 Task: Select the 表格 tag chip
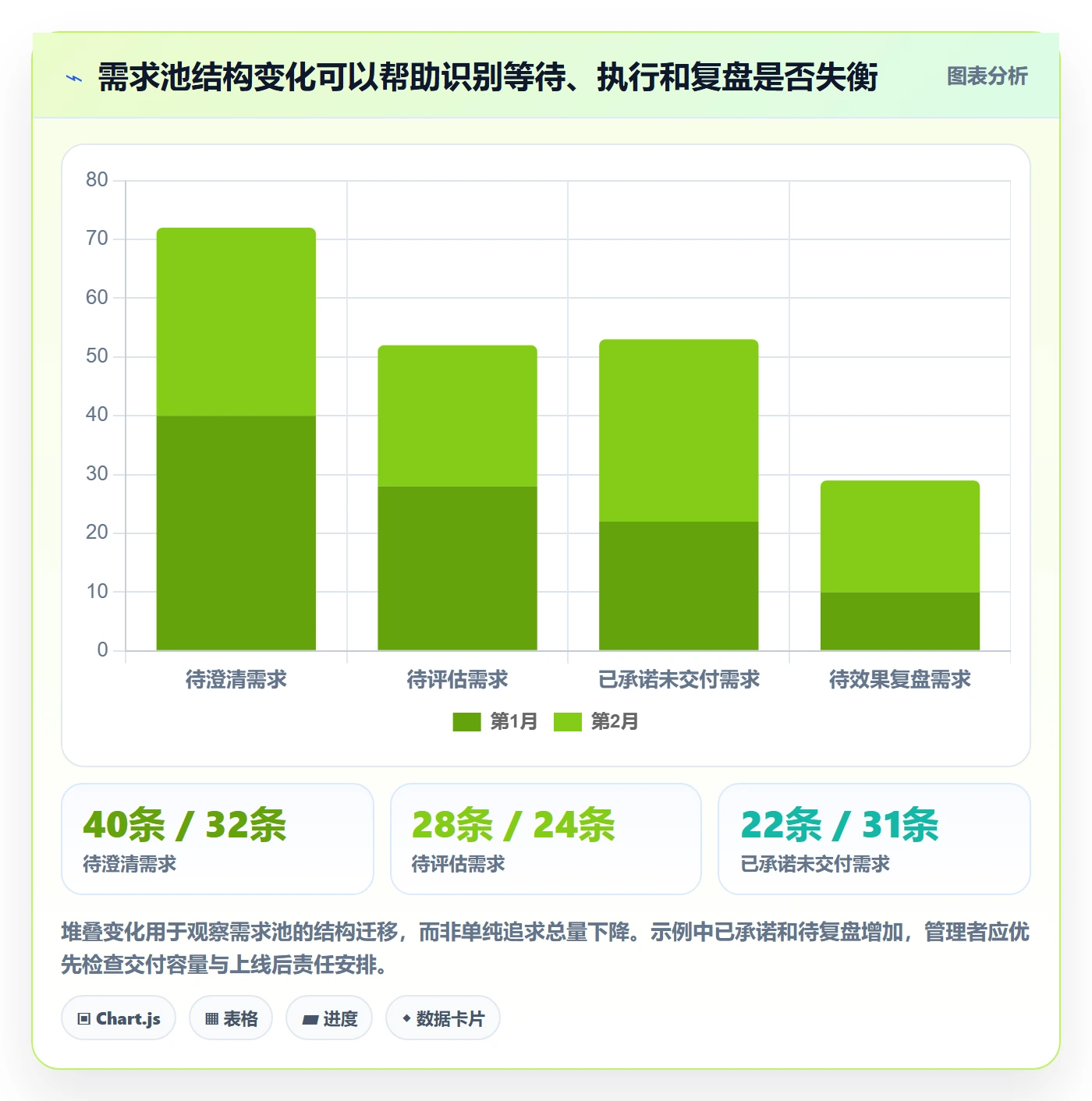point(231,1018)
